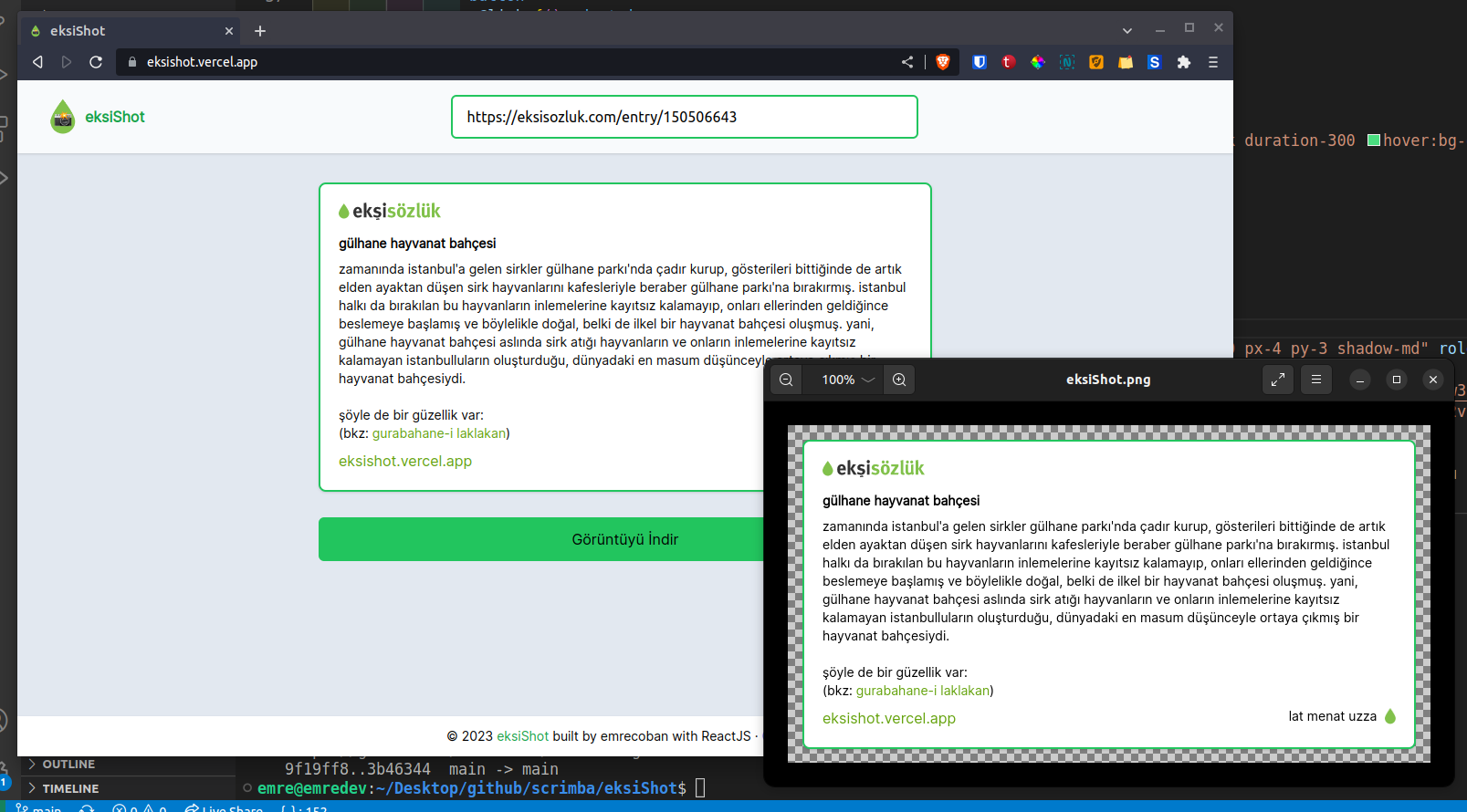Select the eksiShot browser tab
This screenshot has height=812, width=1467.
pyautogui.click(x=132, y=31)
